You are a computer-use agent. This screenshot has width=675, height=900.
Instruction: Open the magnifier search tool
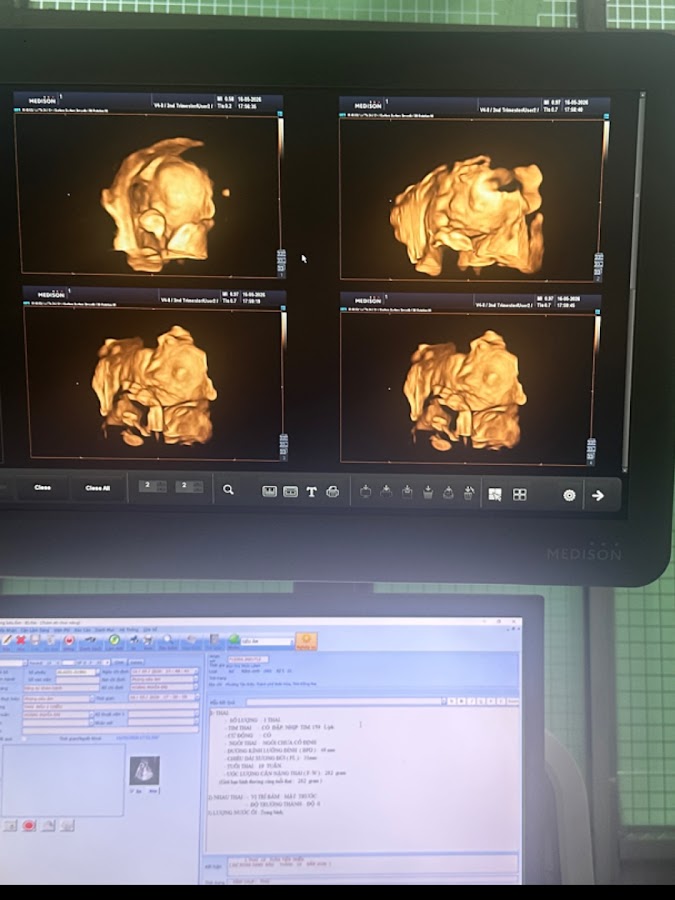(x=228, y=490)
